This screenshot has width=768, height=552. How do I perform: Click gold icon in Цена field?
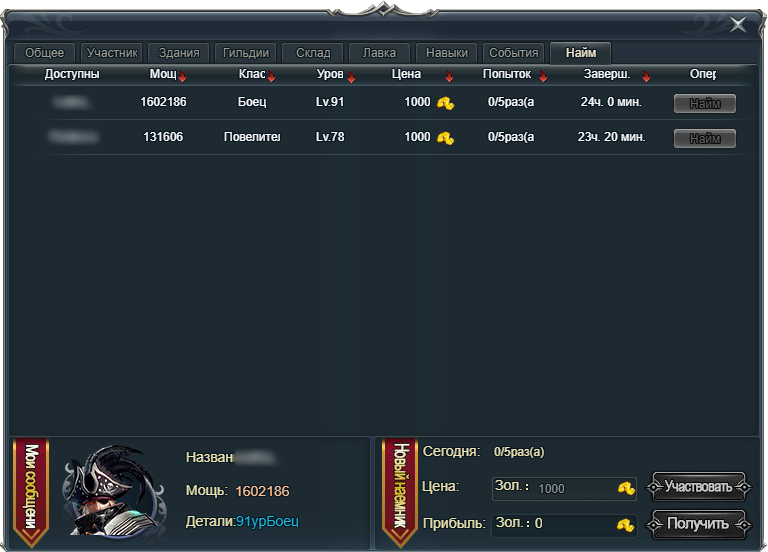(626, 488)
